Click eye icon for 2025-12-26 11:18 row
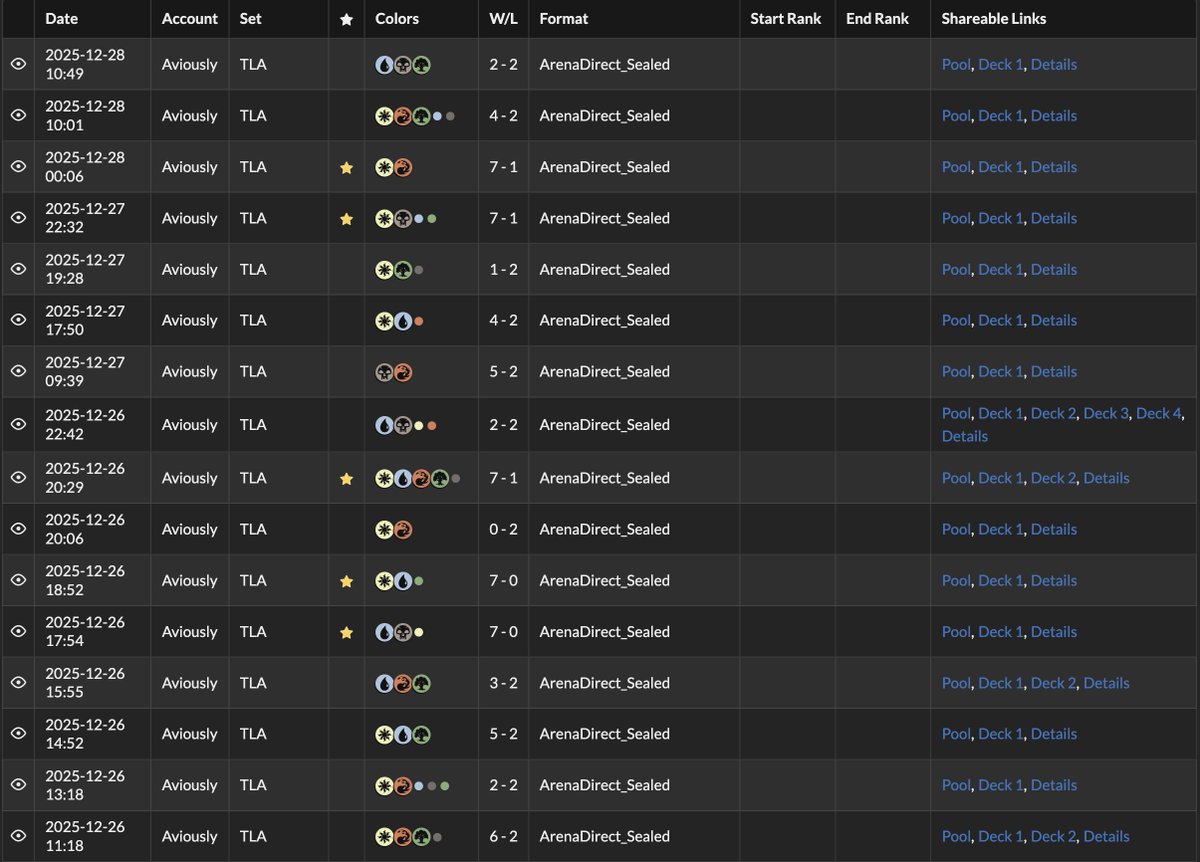This screenshot has width=1200, height=862. (x=18, y=836)
